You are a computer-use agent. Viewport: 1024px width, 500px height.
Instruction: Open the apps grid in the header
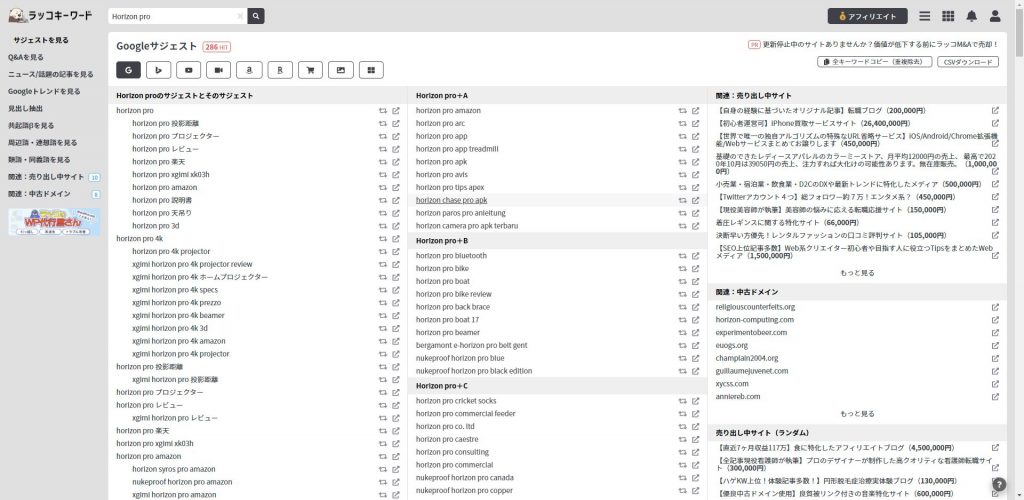tap(948, 16)
